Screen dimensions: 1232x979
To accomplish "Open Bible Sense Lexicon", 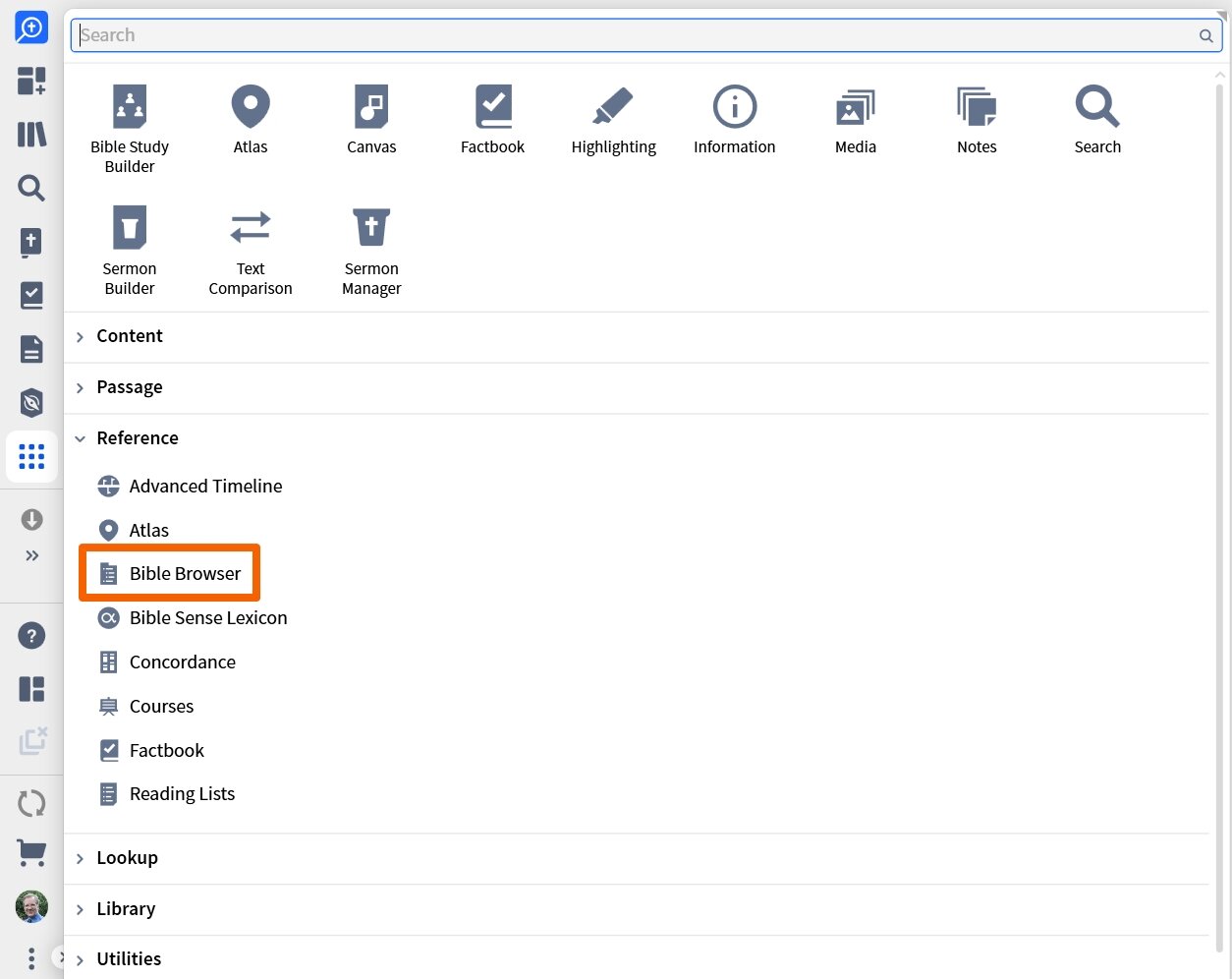I will 193,617.
